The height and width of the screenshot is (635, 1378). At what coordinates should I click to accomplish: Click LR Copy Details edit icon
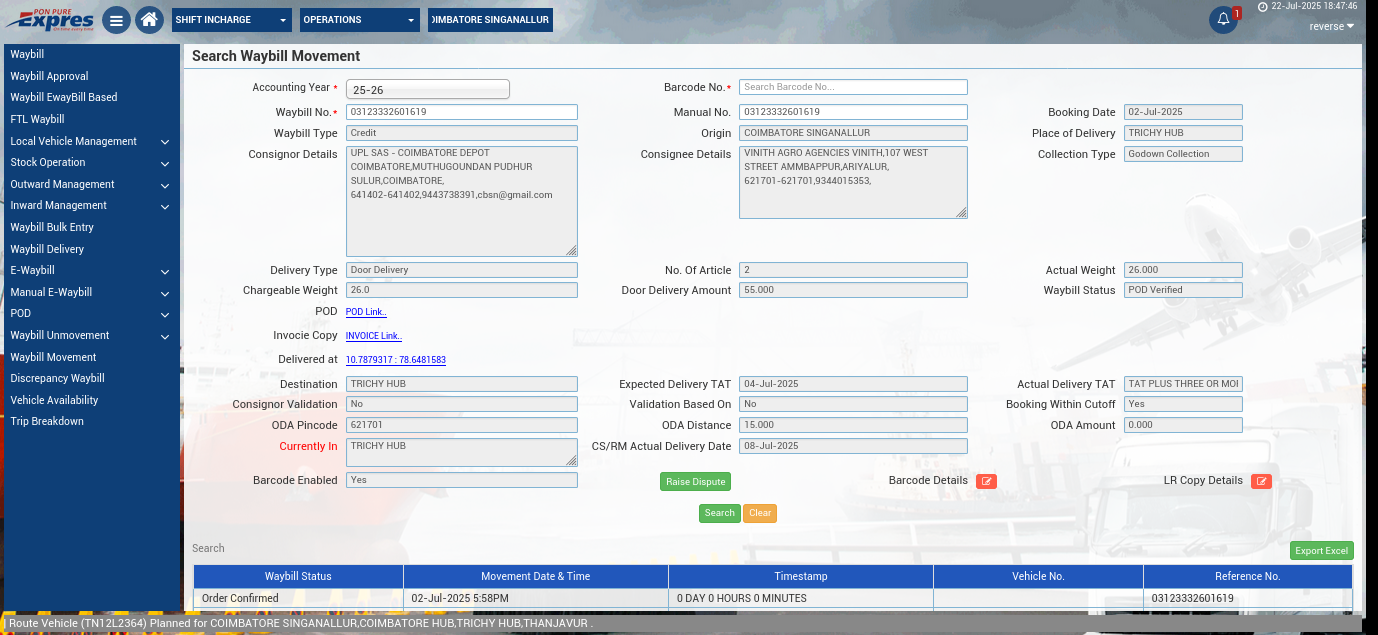click(x=1261, y=482)
